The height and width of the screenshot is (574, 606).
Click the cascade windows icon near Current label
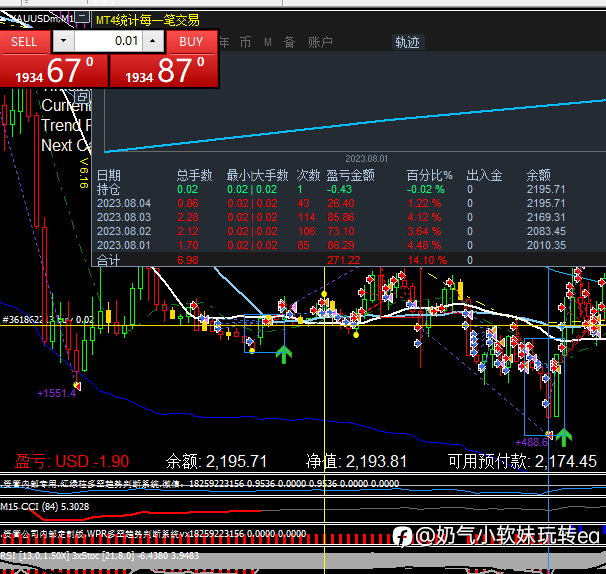click(x=83, y=96)
